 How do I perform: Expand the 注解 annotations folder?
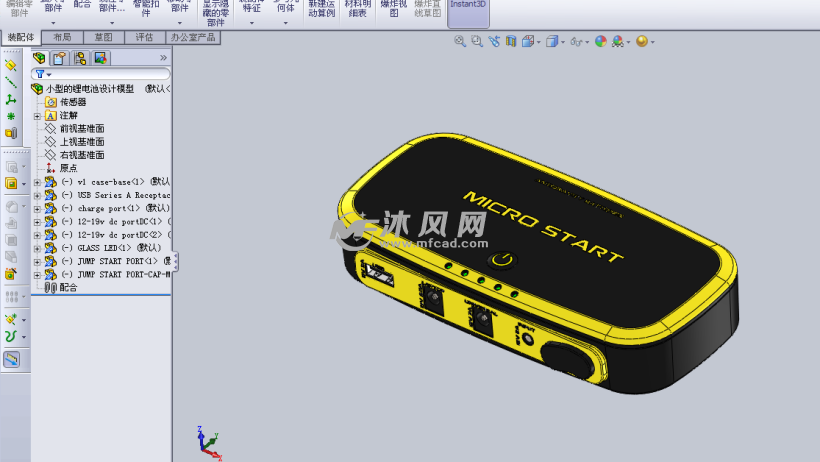37,116
